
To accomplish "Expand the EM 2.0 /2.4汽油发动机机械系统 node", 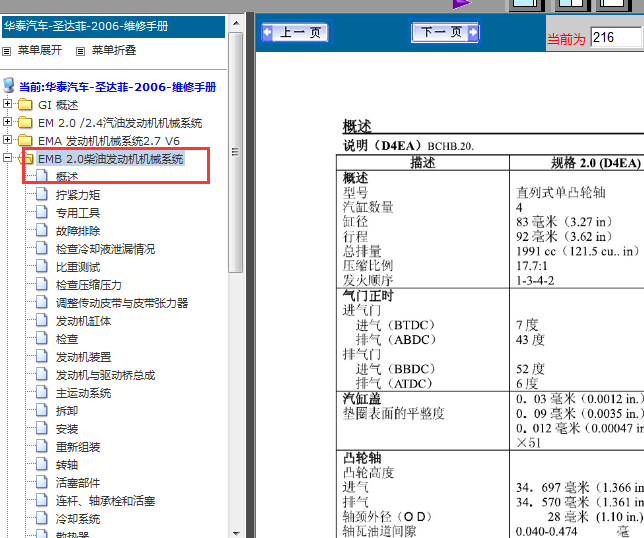I will point(7,122).
